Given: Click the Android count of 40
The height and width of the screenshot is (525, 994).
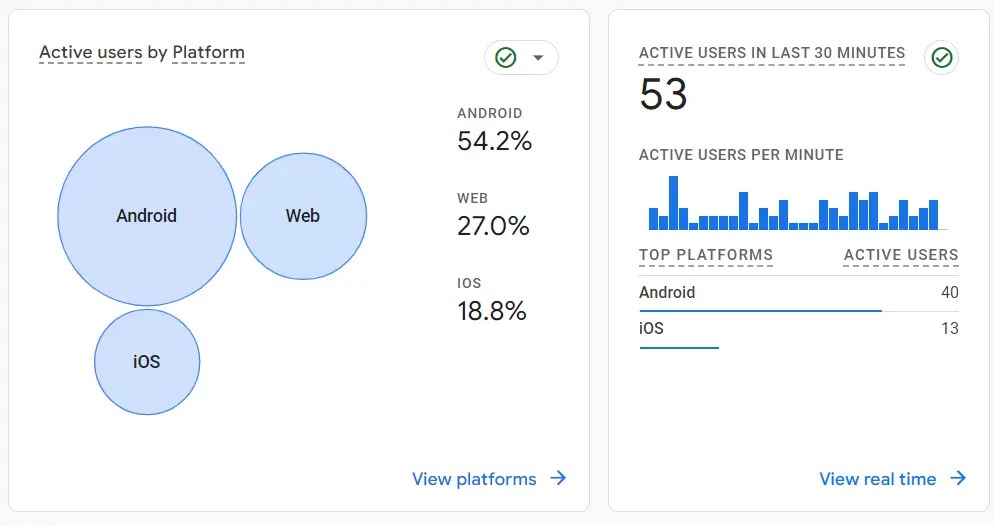Looking at the screenshot, I should coord(950,292).
